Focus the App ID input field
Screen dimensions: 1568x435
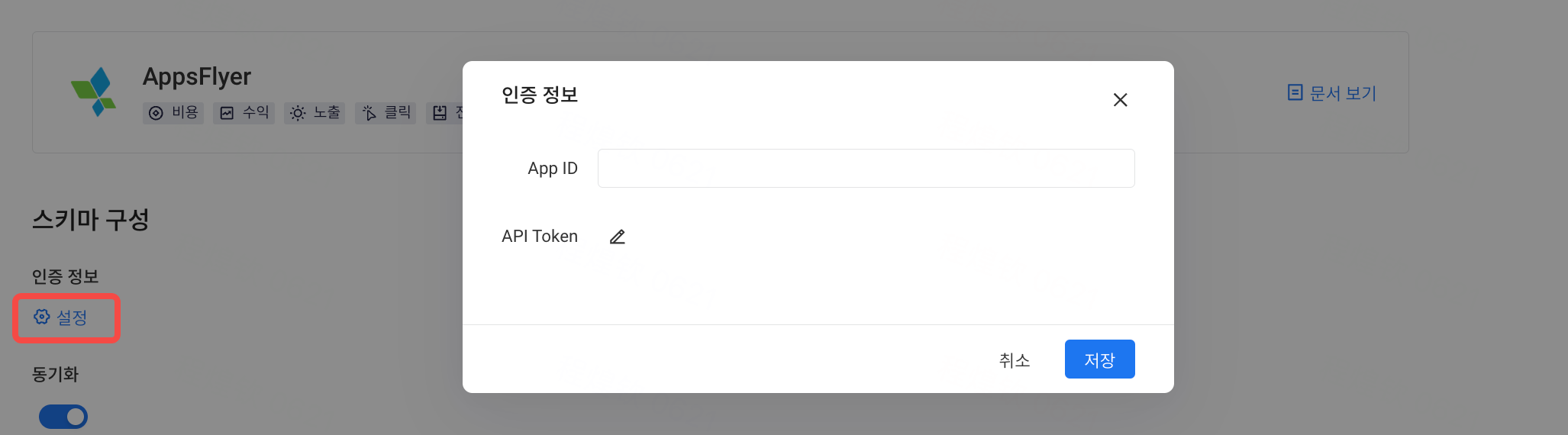click(866, 168)
